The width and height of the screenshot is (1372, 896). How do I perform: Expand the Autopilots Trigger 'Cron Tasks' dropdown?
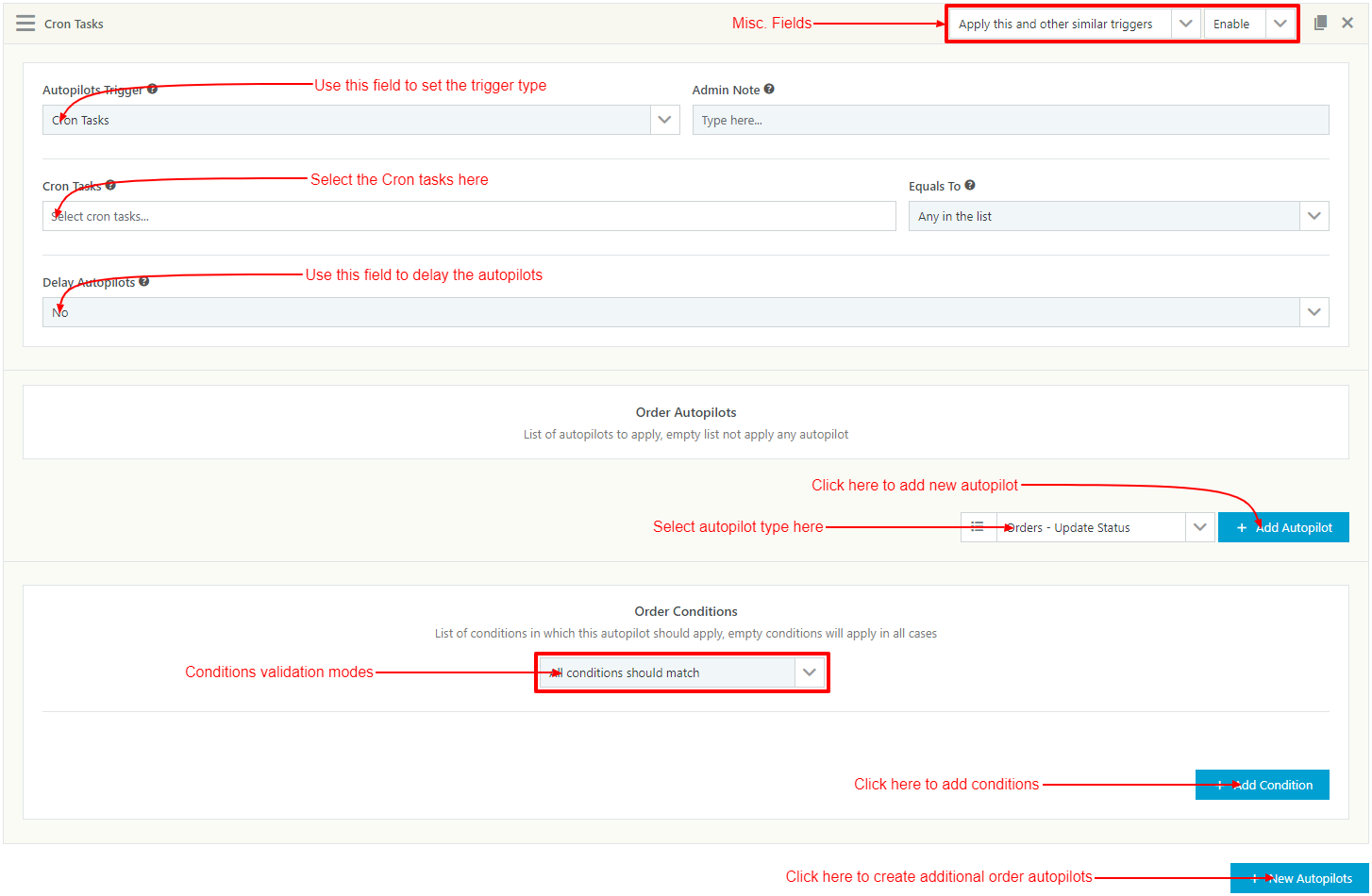tap(360, 120)
